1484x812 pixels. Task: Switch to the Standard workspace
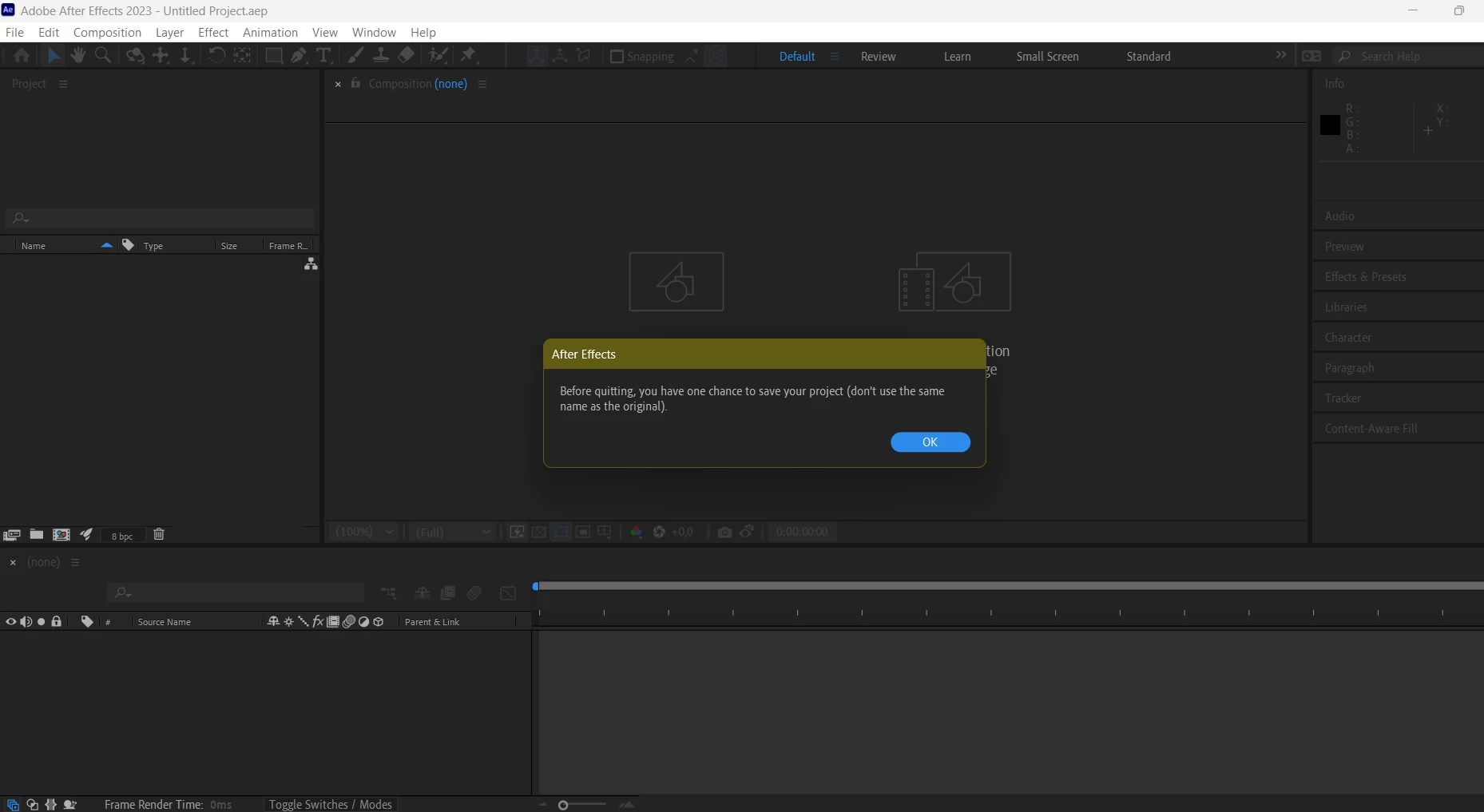[1148, 56]
